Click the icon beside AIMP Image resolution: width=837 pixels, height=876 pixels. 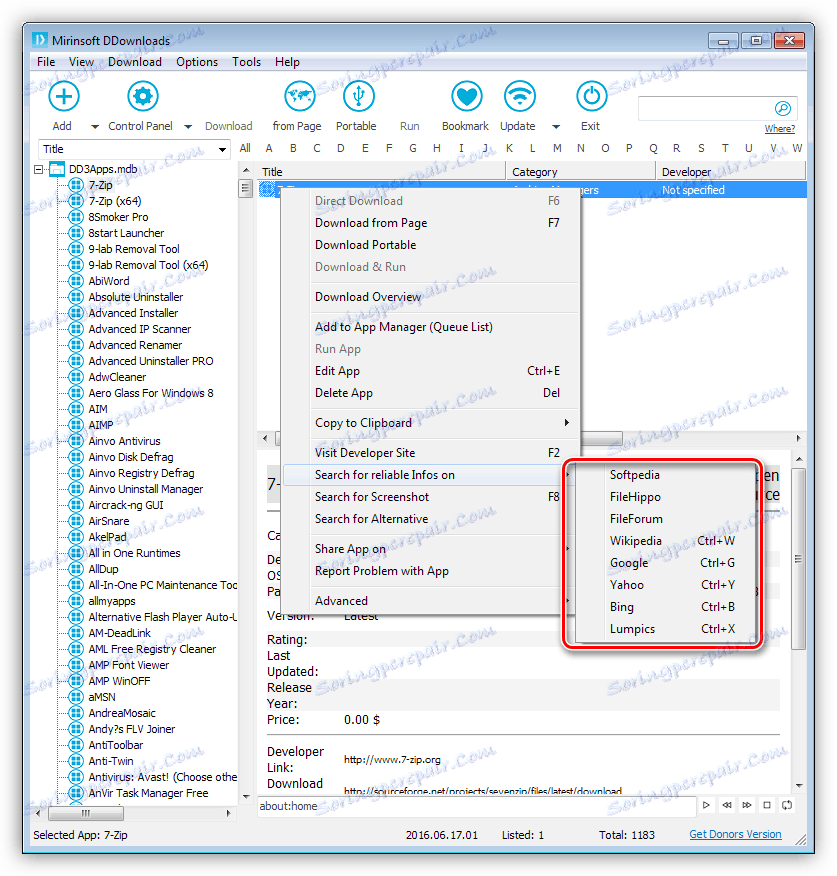75,425
